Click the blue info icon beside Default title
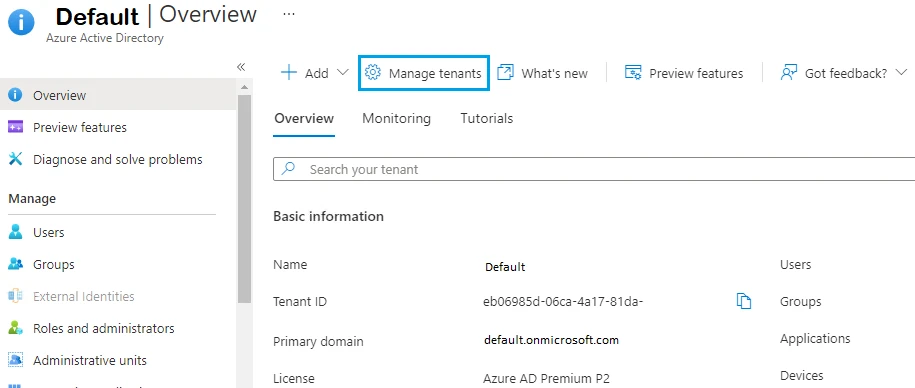The image size is (915, 388). click(21, 22)
